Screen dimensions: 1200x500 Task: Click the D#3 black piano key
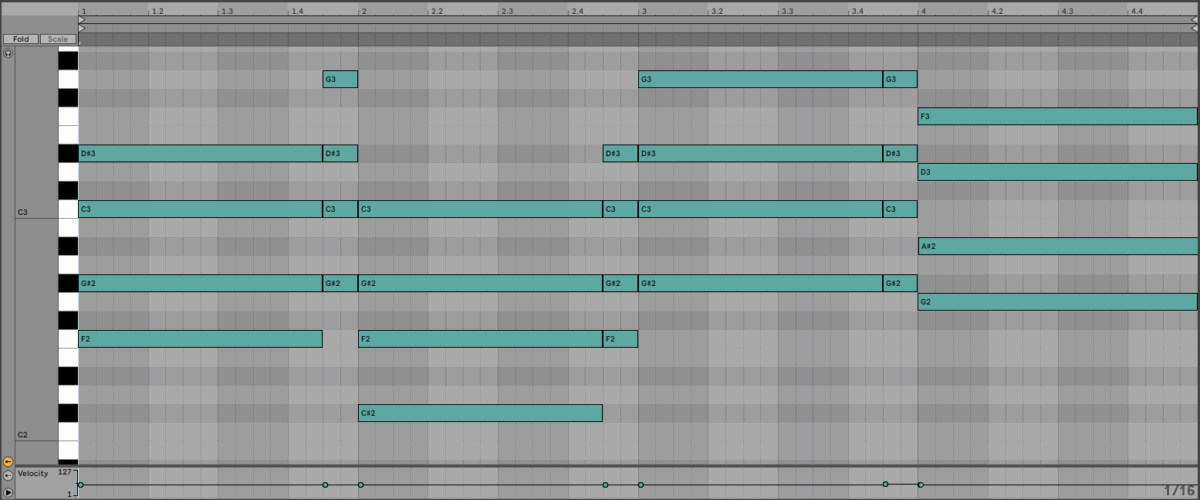click(x=68, y=153)
